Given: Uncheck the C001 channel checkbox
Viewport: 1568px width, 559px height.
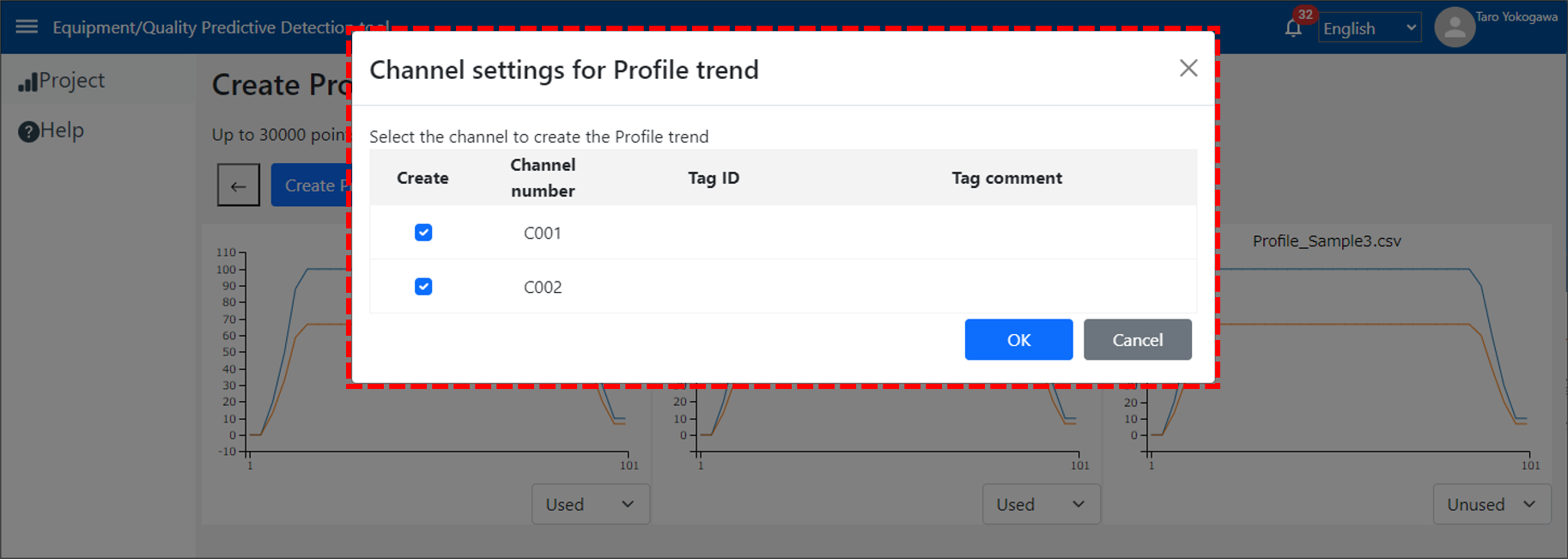Looking at the screenshot, I should point(423,233).
